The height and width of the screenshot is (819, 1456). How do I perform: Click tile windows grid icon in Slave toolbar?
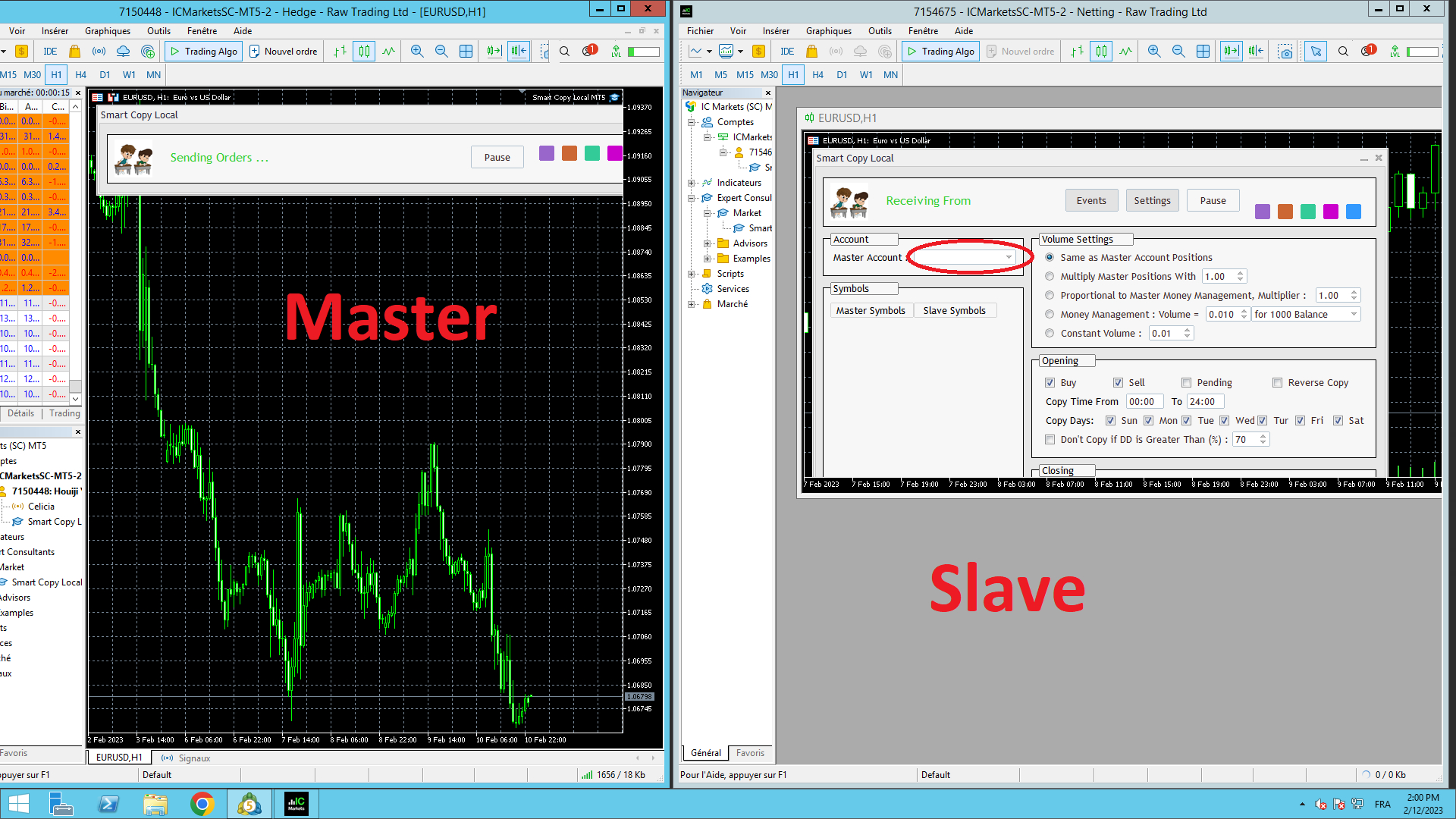coord(1203,52)
